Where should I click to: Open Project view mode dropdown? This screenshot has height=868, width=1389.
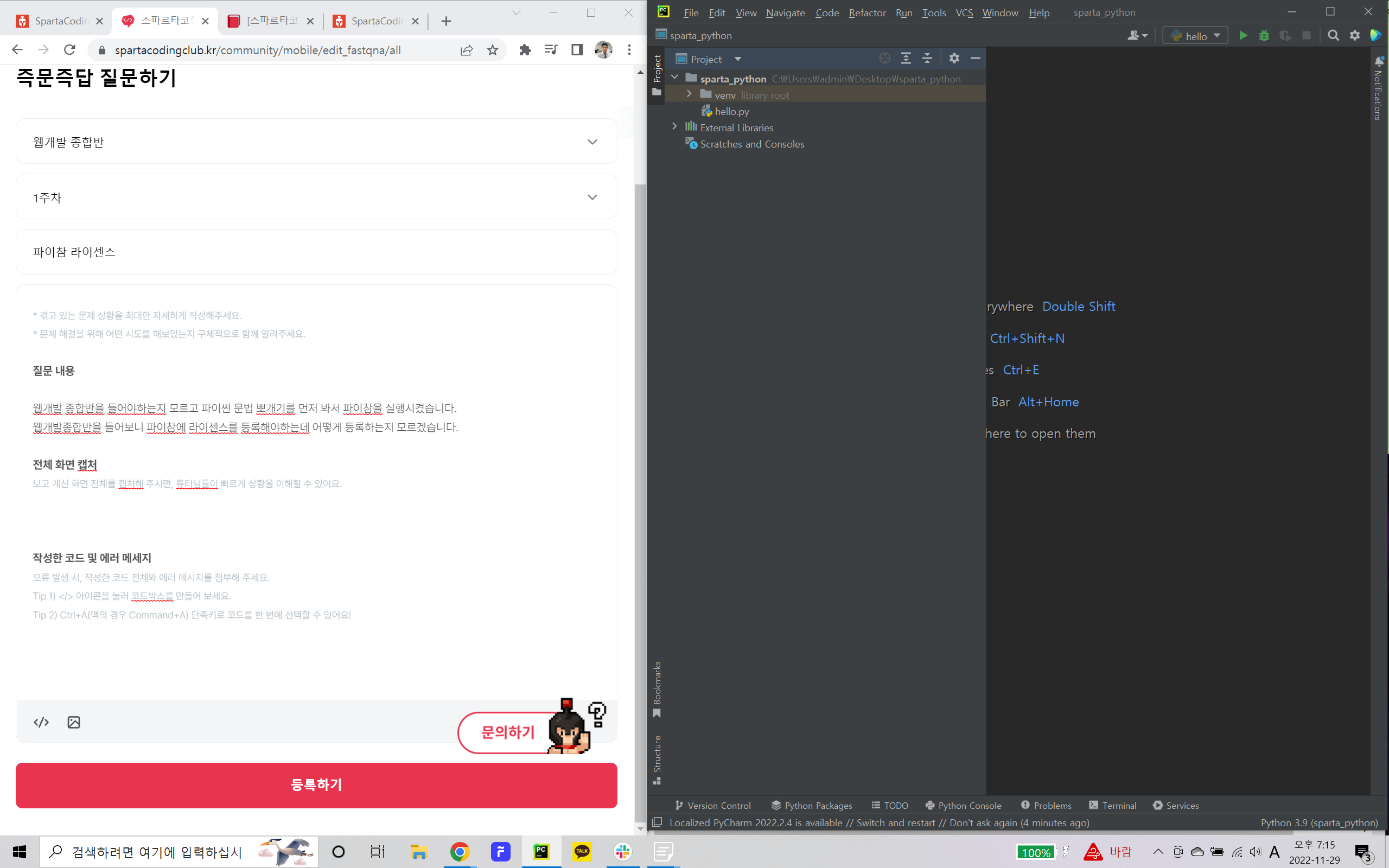(737, 59)
